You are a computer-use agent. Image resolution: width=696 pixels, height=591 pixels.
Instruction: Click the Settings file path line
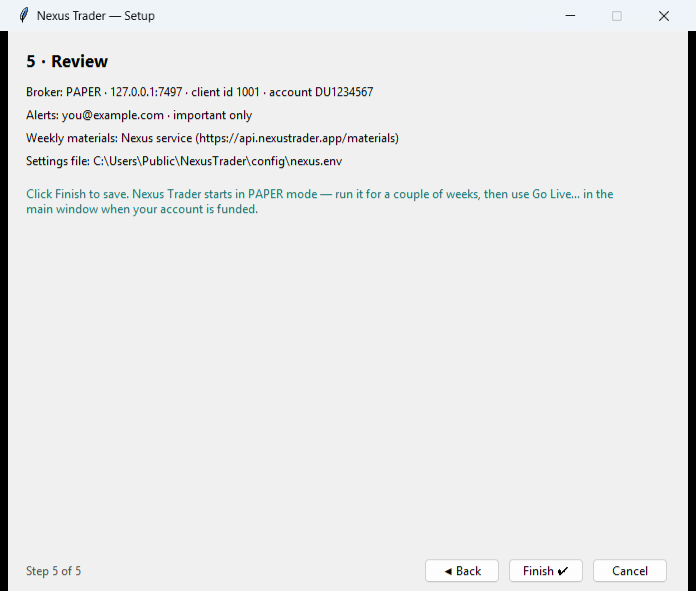184,161
